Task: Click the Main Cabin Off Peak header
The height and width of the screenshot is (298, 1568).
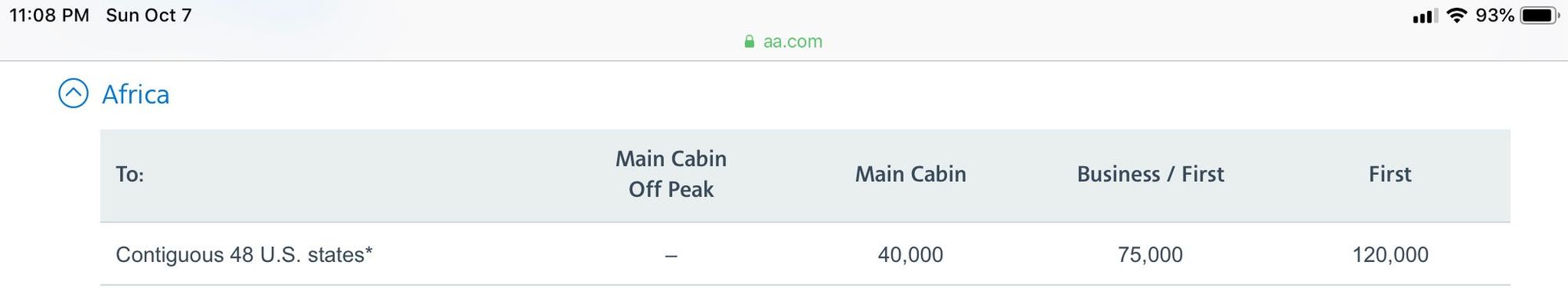Action: point(671,174)
